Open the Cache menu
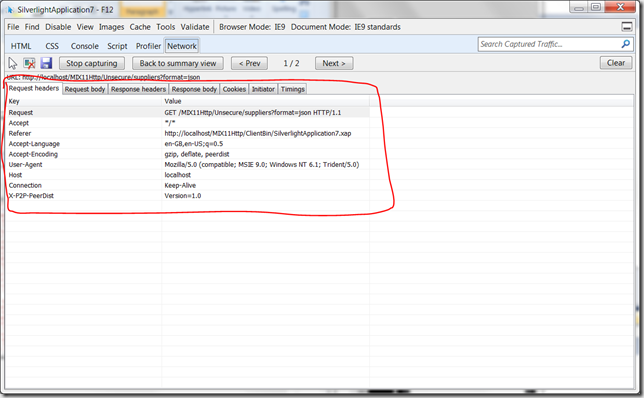The width and height of the screenshot is (644, 398). tap(140, 27)
